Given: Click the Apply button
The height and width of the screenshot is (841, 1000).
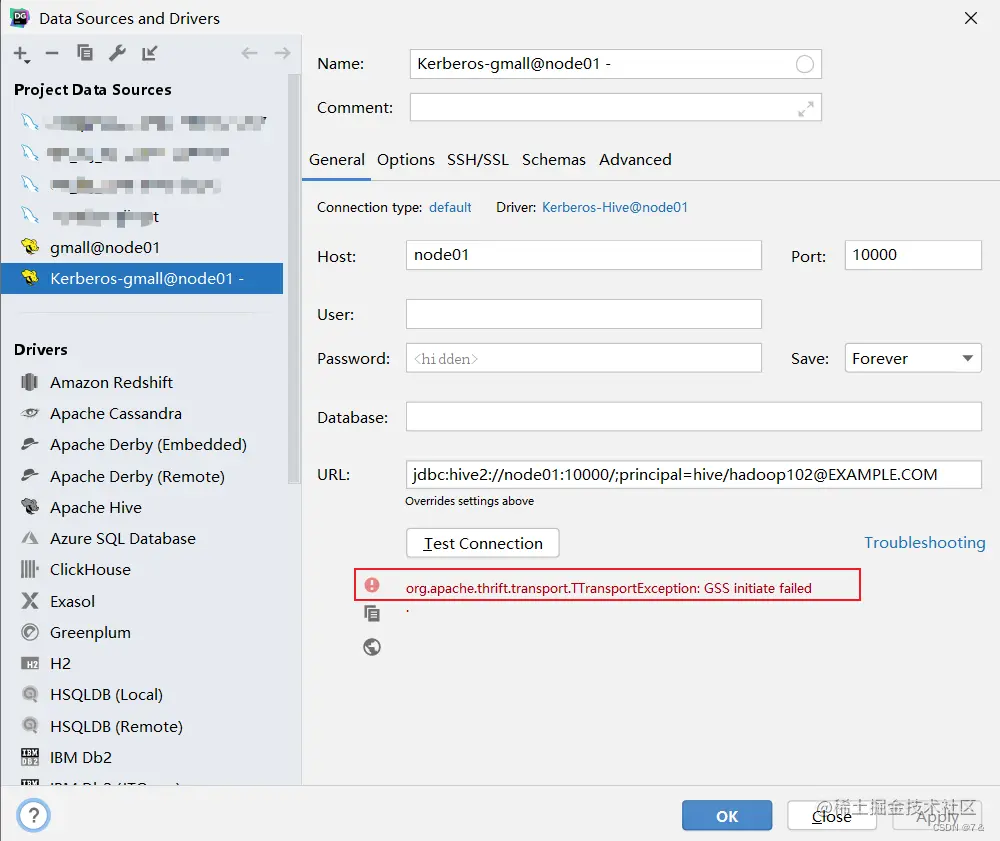Looking at the screenshot, I should click(x=937, y=816).
